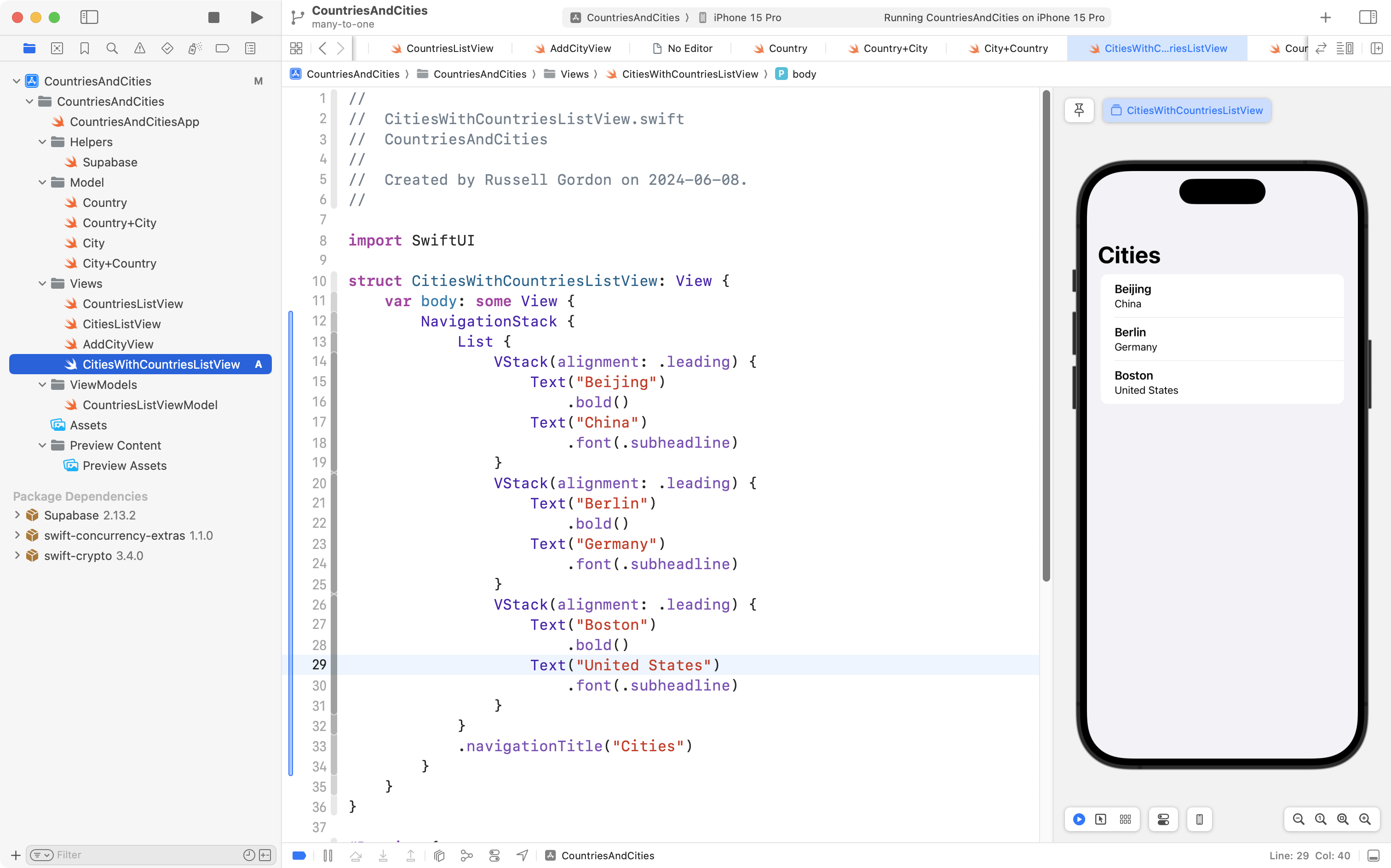Enable selectable mode in canvas preview
Screen dimensions: 1391x868
pos(1101,819)
